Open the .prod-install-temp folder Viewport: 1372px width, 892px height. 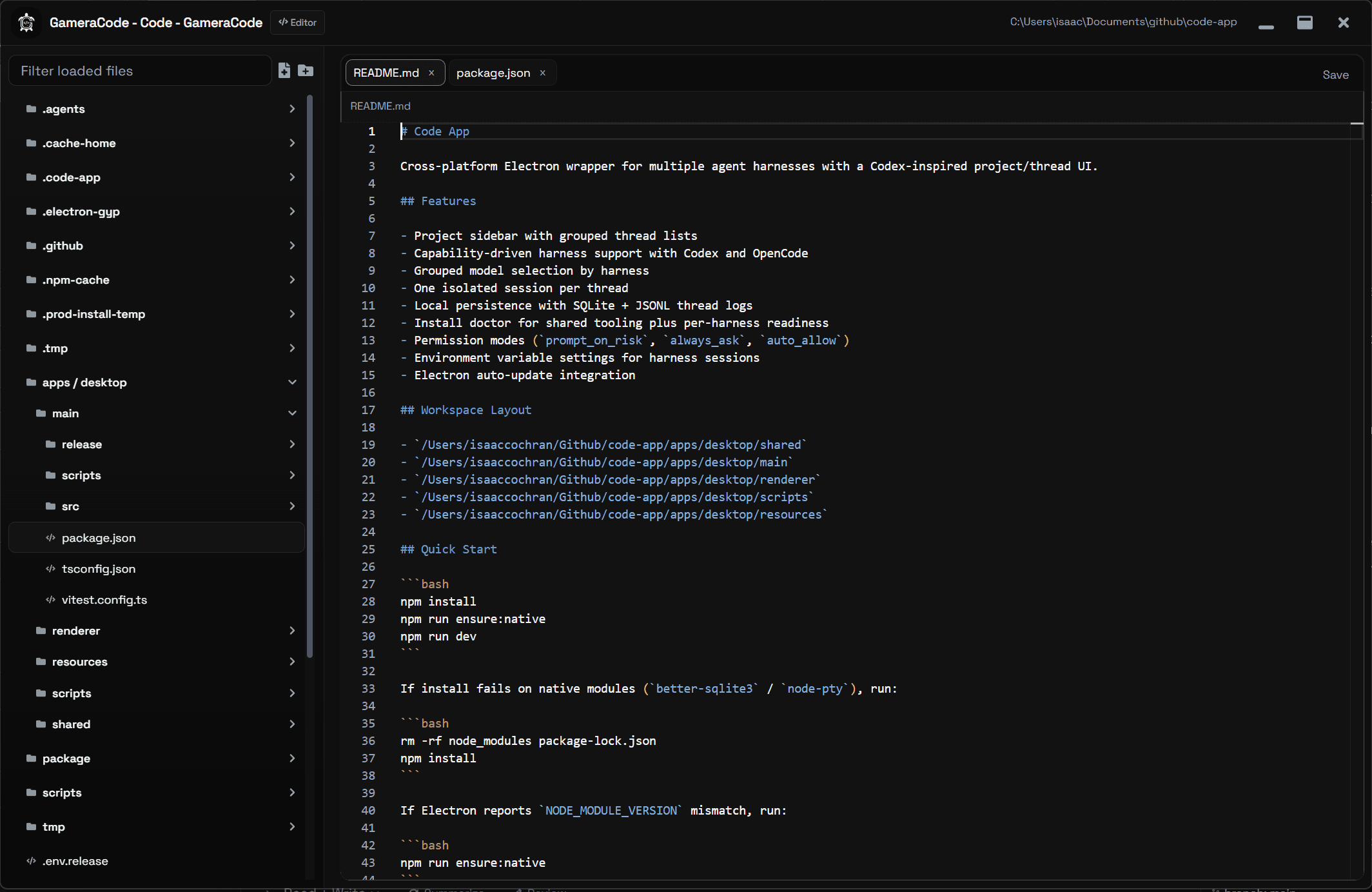(x=157, y=313)
